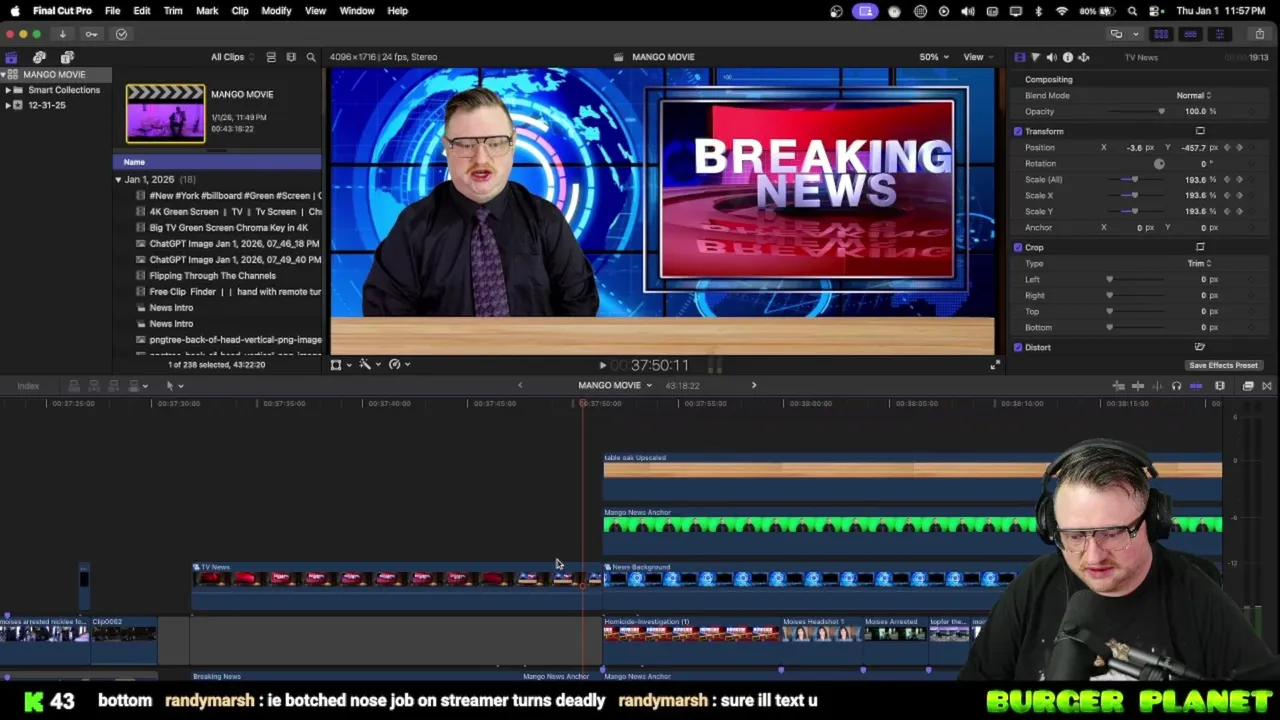Show Distort onscreen controls in inspector

pyautogui.click(x=1200, y=347)
